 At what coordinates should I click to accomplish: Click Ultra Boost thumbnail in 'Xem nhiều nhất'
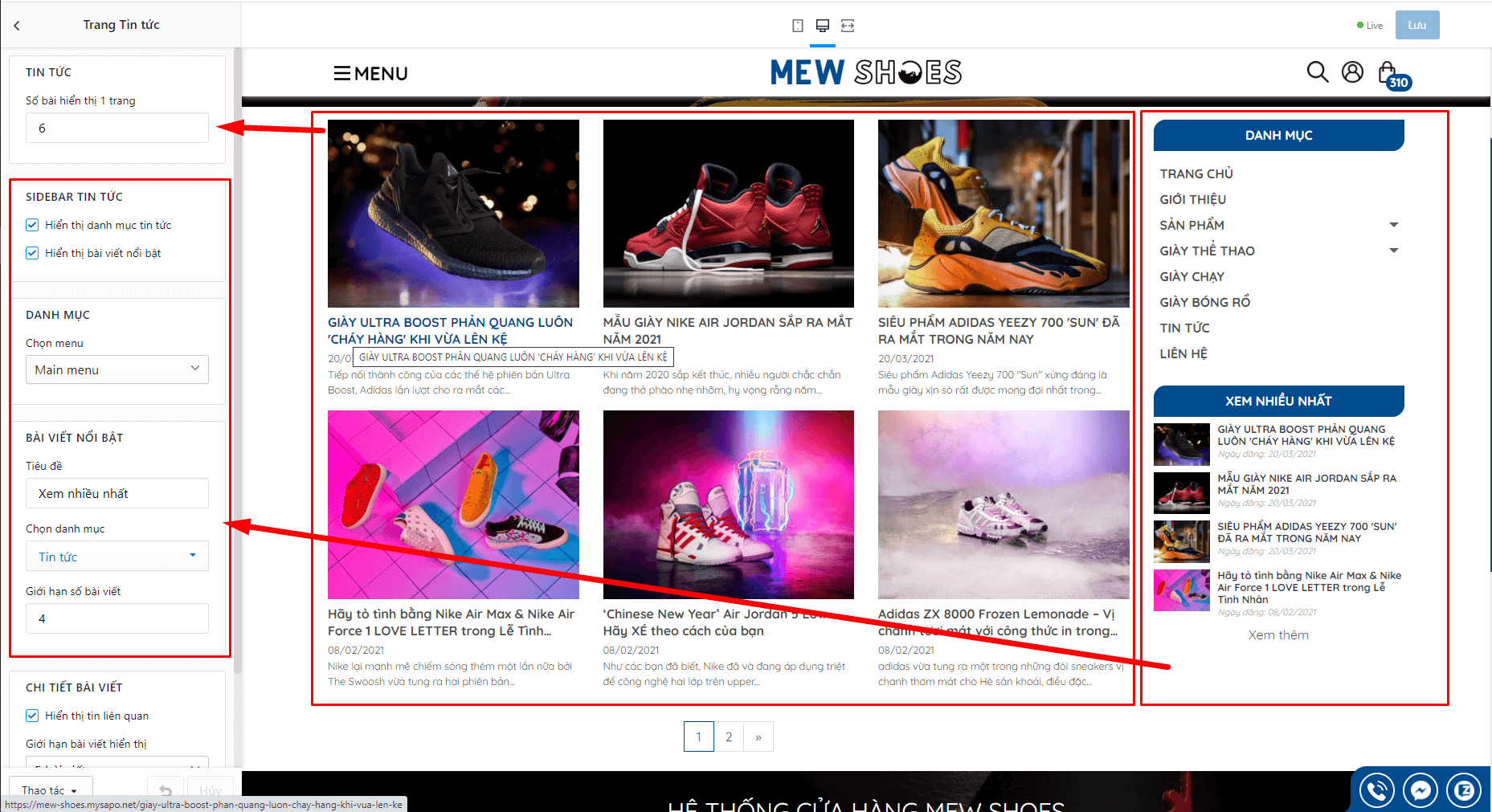[x=1181, y=444]
